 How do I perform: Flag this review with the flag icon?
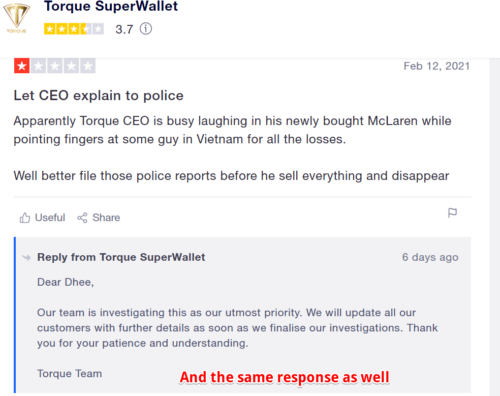click(452, 213)
